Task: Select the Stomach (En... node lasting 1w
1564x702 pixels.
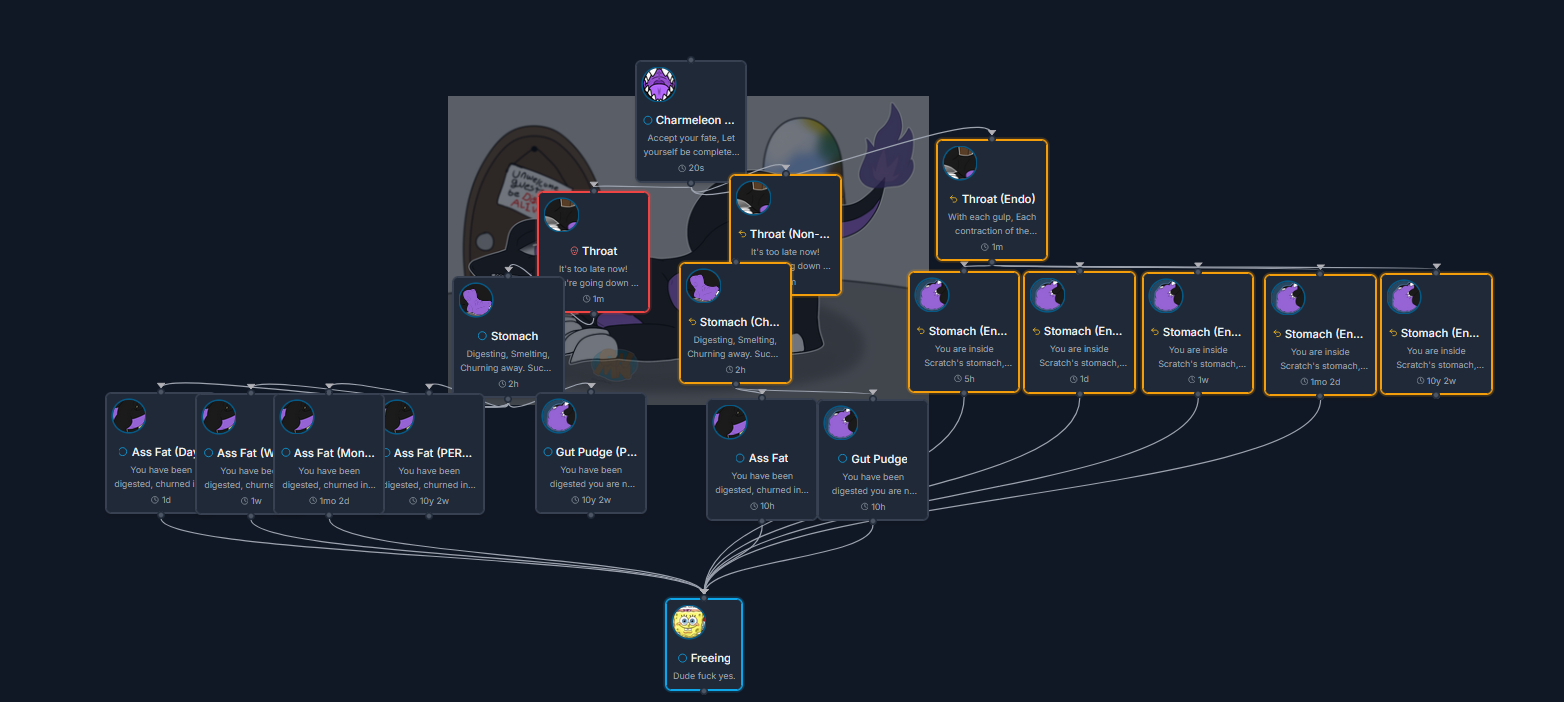Action: [x=1197, y=332]
